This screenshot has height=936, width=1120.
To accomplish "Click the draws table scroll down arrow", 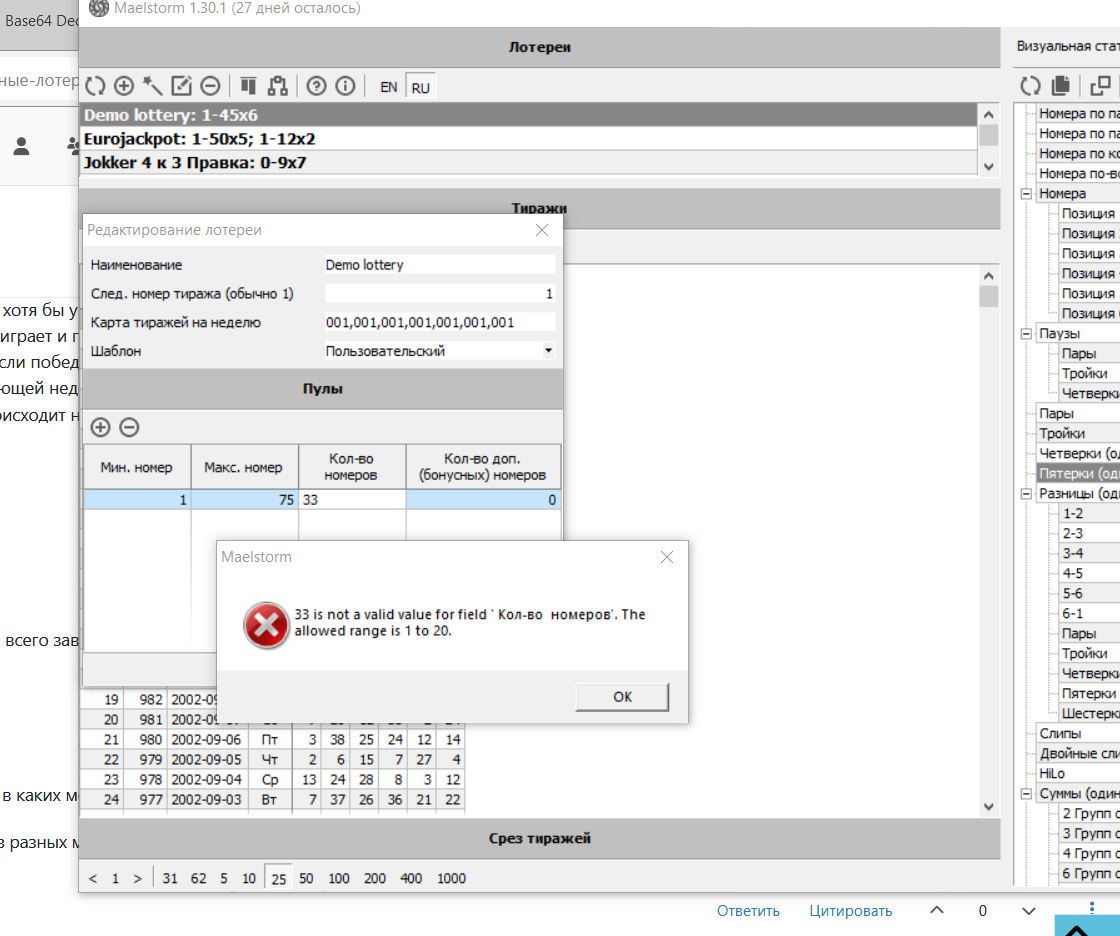I will point(988,807).
